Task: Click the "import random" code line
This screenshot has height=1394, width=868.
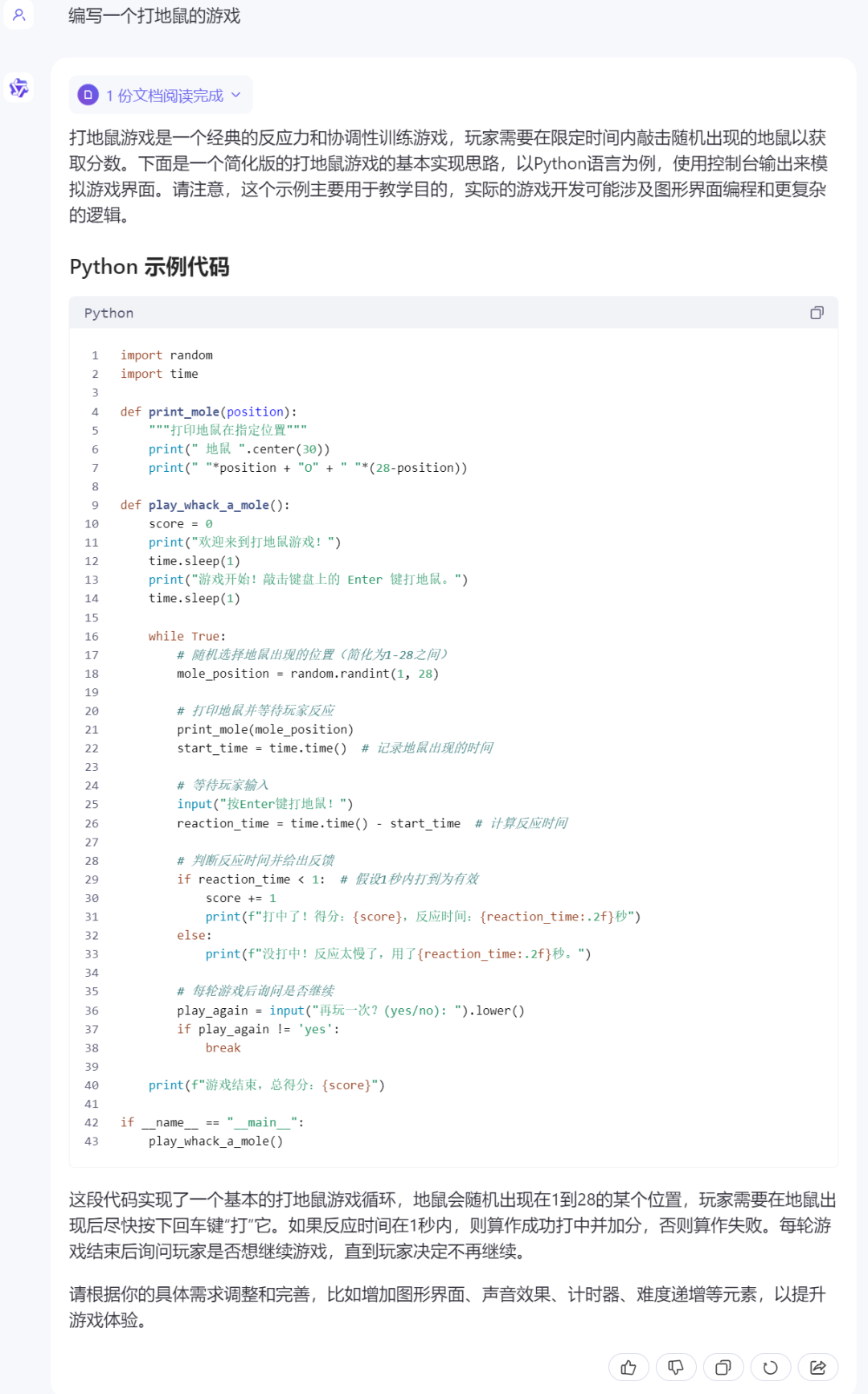Action: click(166, 355)
